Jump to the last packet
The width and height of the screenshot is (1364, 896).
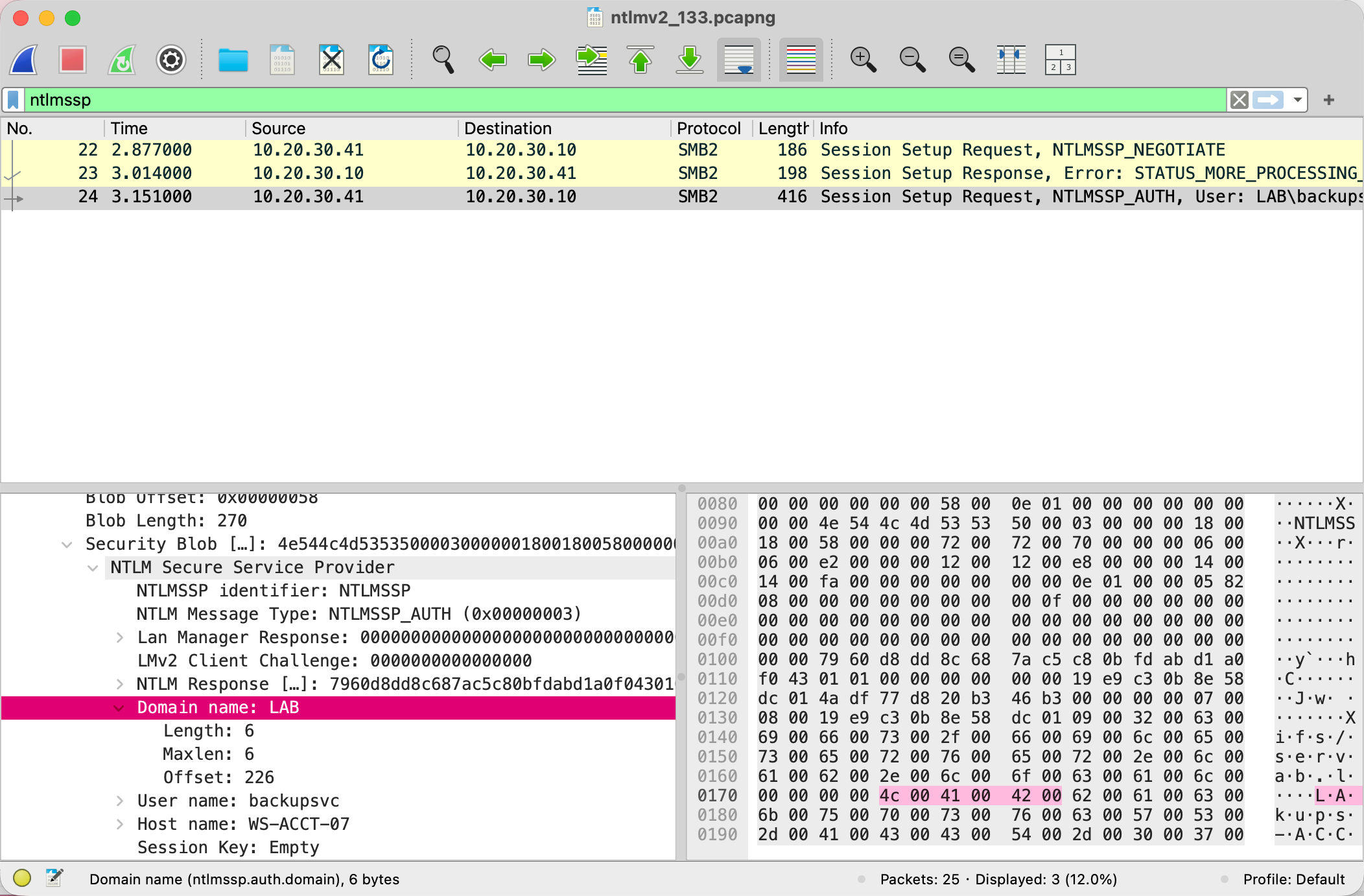[690, 60]
